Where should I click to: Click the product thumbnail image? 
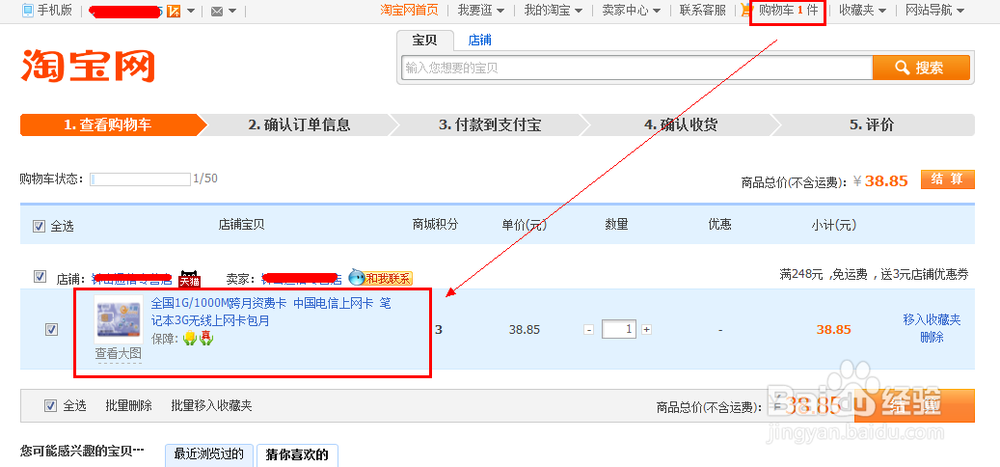click(118, 320)
